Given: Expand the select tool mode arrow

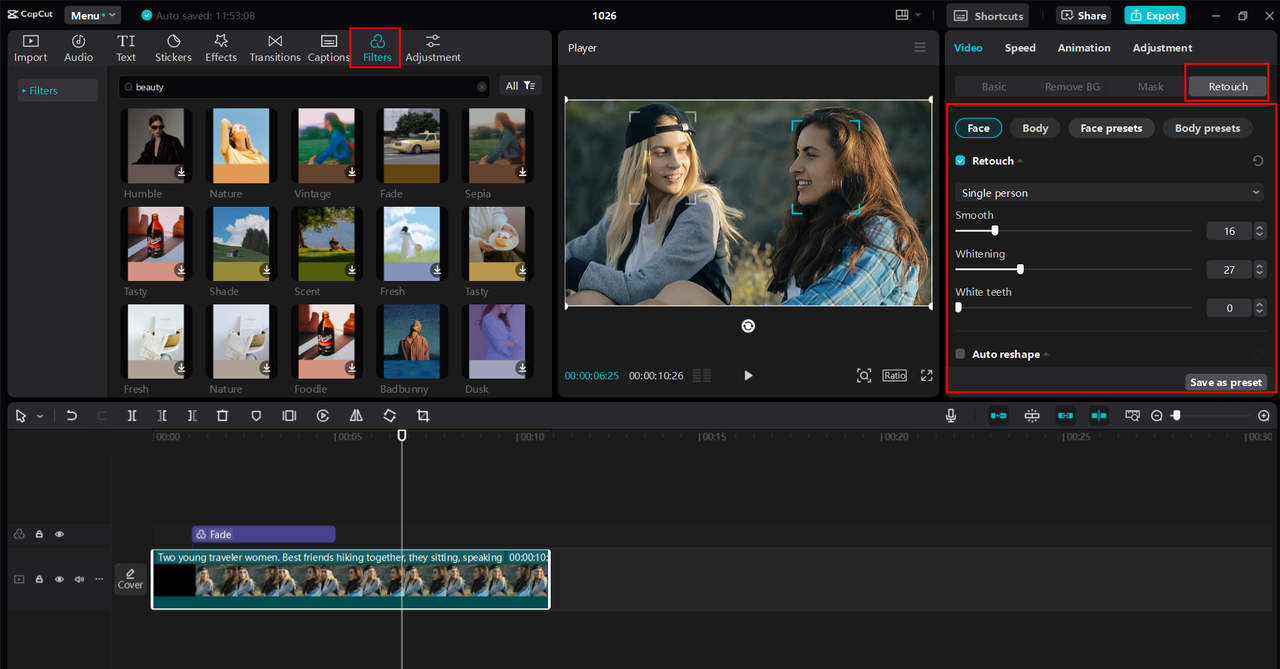Looking at the screenshot, I should coord(40,416).
